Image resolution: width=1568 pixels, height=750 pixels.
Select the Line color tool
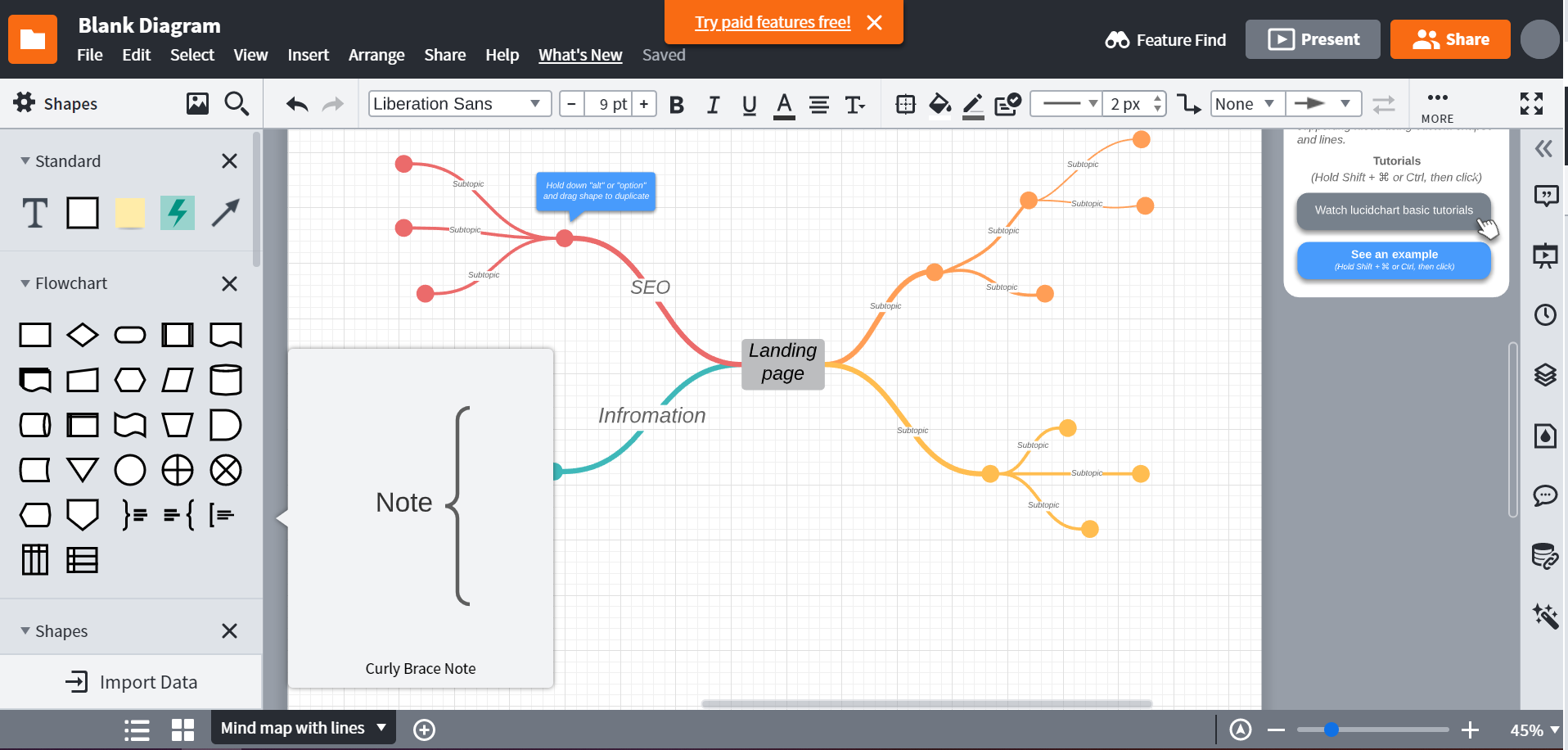click(x=972, y=104)
